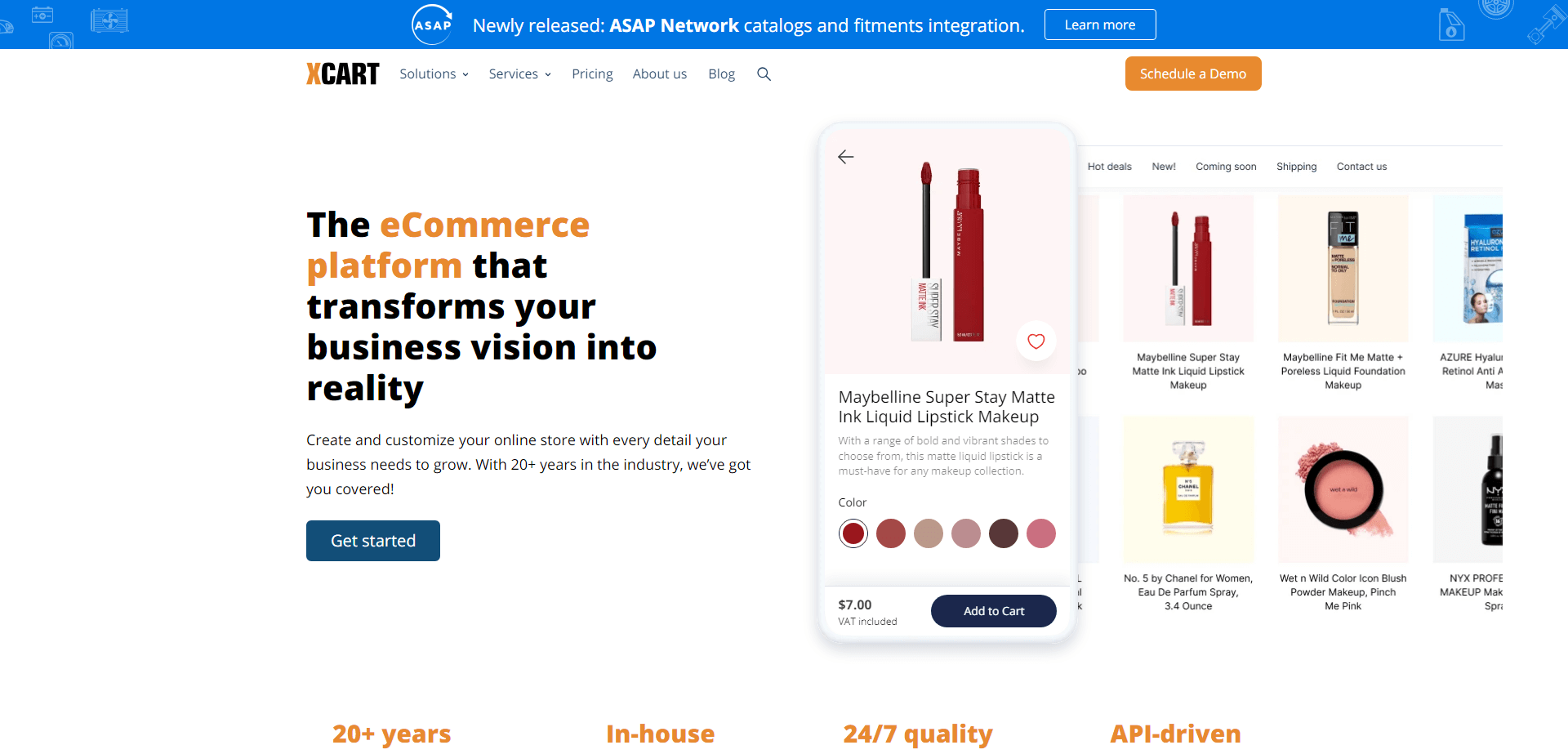Viewport: 1568px width, 754px height.
Task: Add lipstick to wishlist via heart icon
Action: pyautogui.click(x=1036, y=341)
